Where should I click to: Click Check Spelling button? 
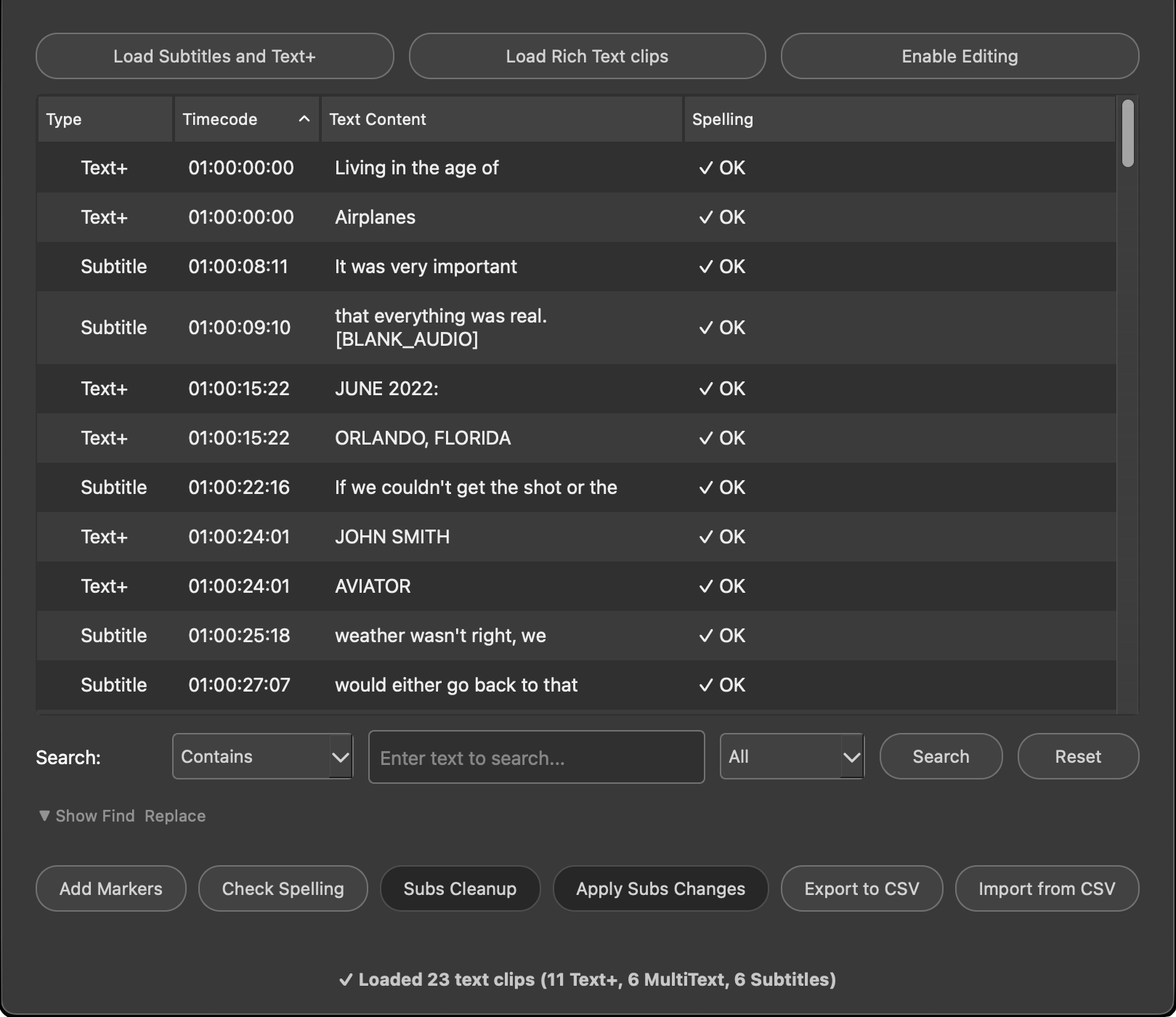point(283,888)
